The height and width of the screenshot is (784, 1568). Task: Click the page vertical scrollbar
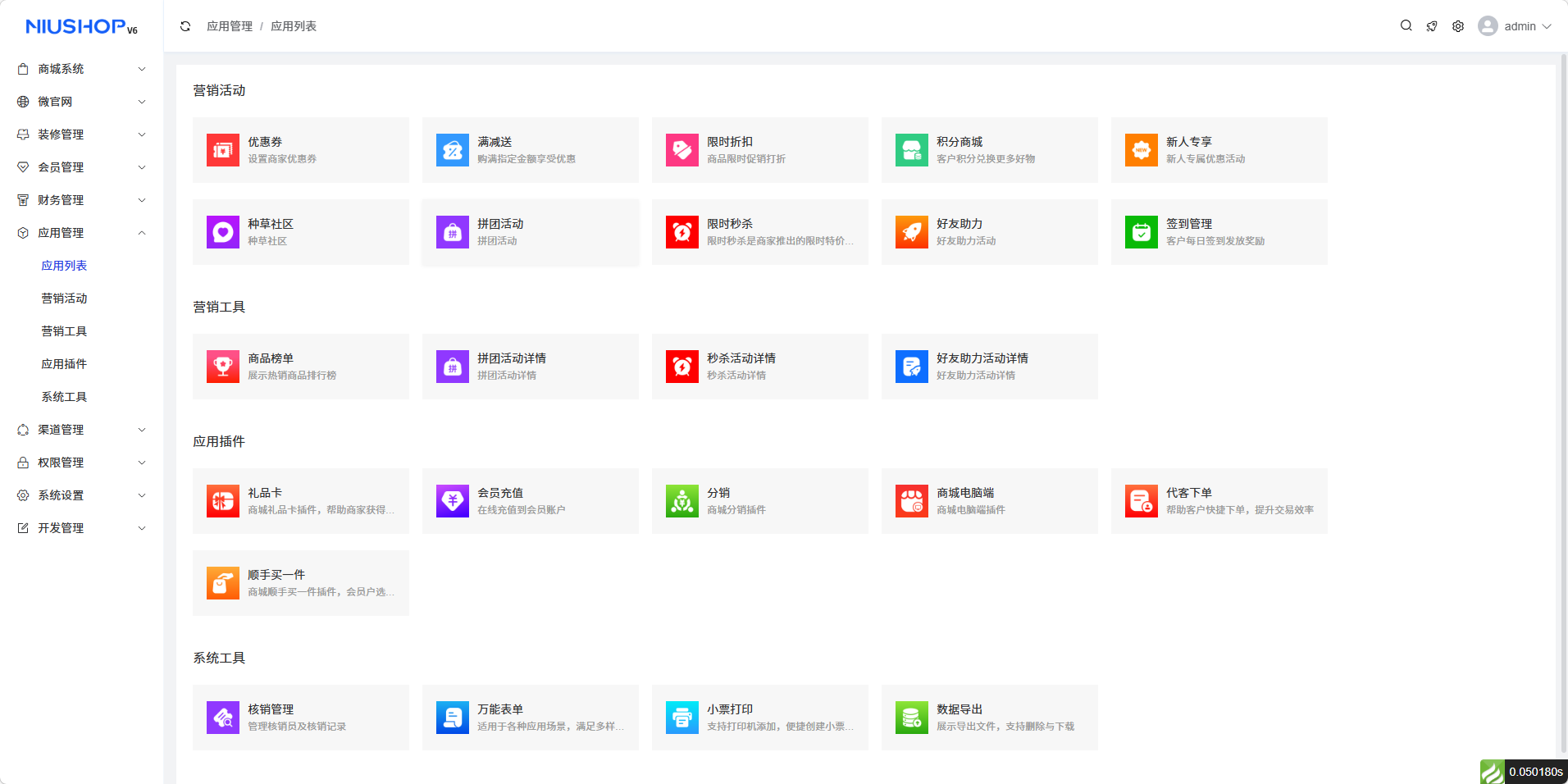pyautogui.click(x=1563, y=402)
